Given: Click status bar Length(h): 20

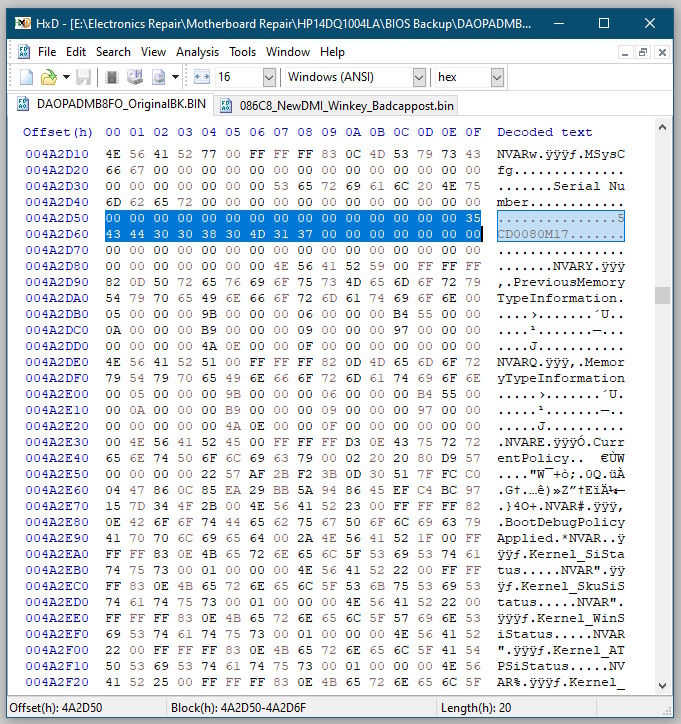Looking at the screenshot, I should (476, 708).
